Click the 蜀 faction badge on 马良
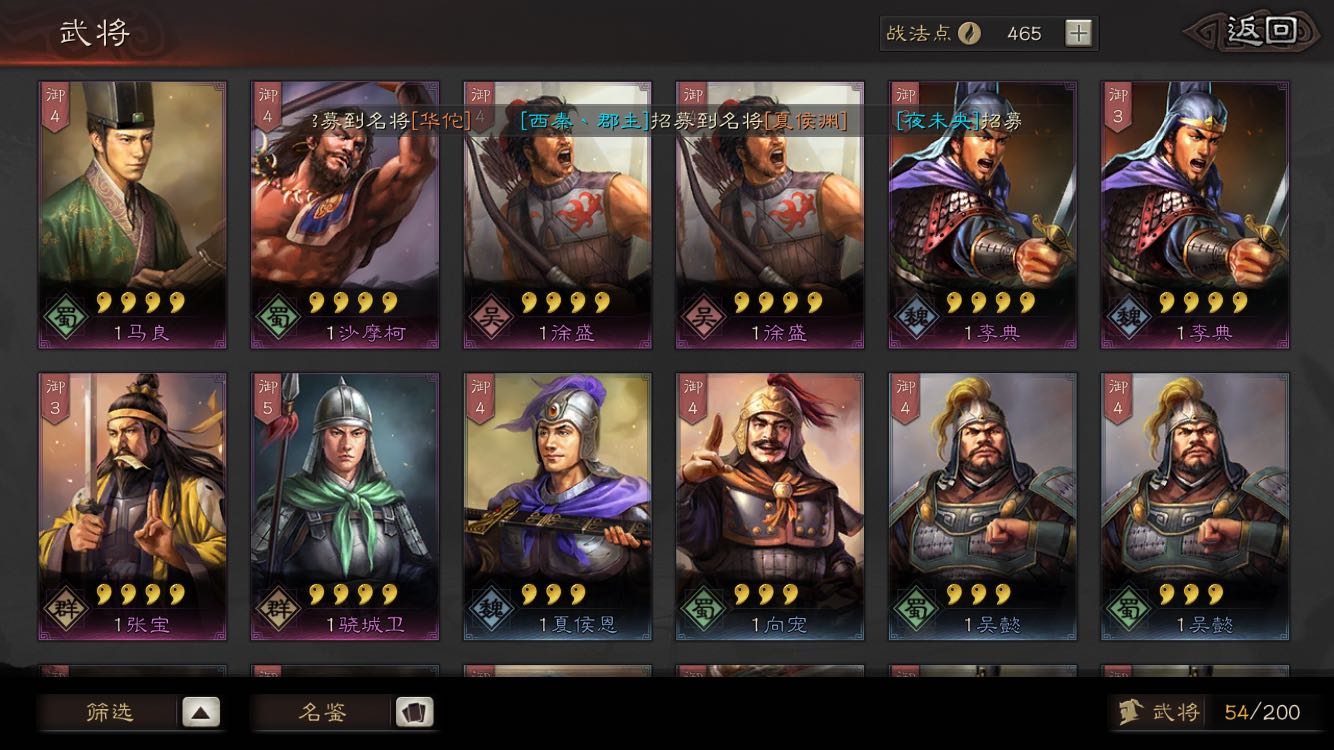 click(x=65, y=319)
